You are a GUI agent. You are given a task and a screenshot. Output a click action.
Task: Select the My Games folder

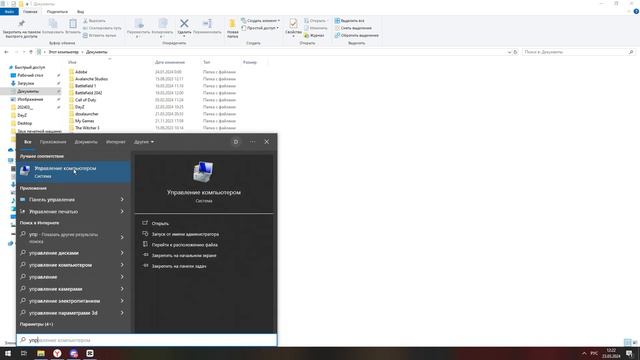84,121
